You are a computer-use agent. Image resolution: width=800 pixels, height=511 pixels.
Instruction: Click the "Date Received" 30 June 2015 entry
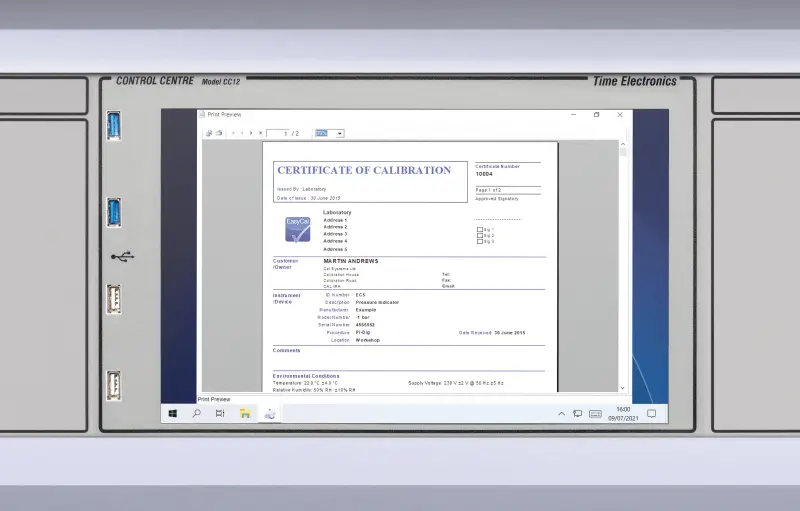492,333
